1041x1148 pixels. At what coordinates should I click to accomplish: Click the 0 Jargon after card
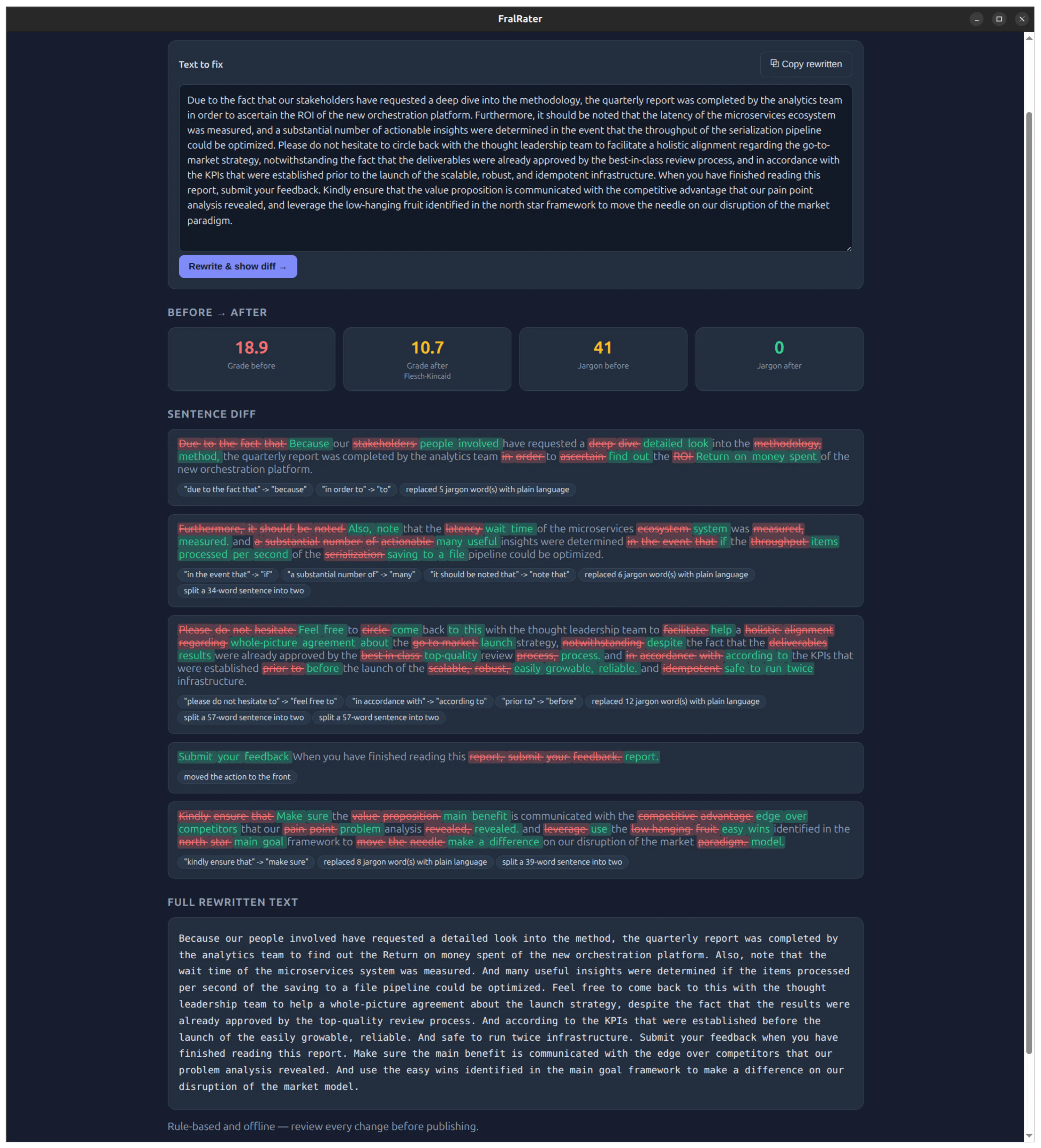click(x=779, y=359)
